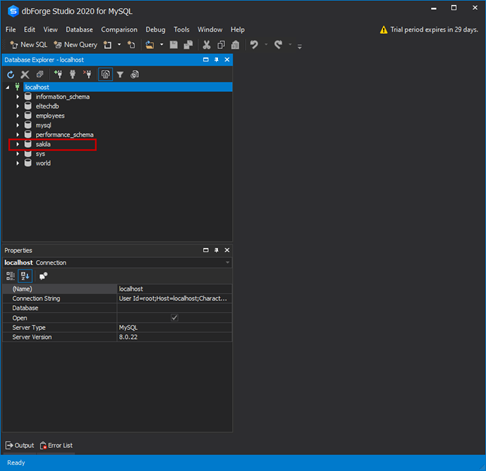Click the Undo arrow in the toolbar

click(254, 45)
